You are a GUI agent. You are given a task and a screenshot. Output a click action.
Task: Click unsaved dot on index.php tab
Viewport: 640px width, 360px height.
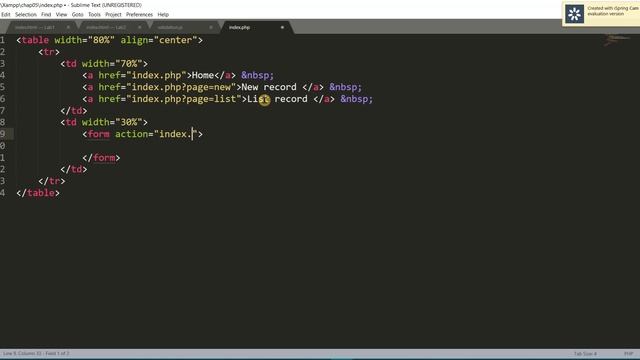tap(282, 27)
